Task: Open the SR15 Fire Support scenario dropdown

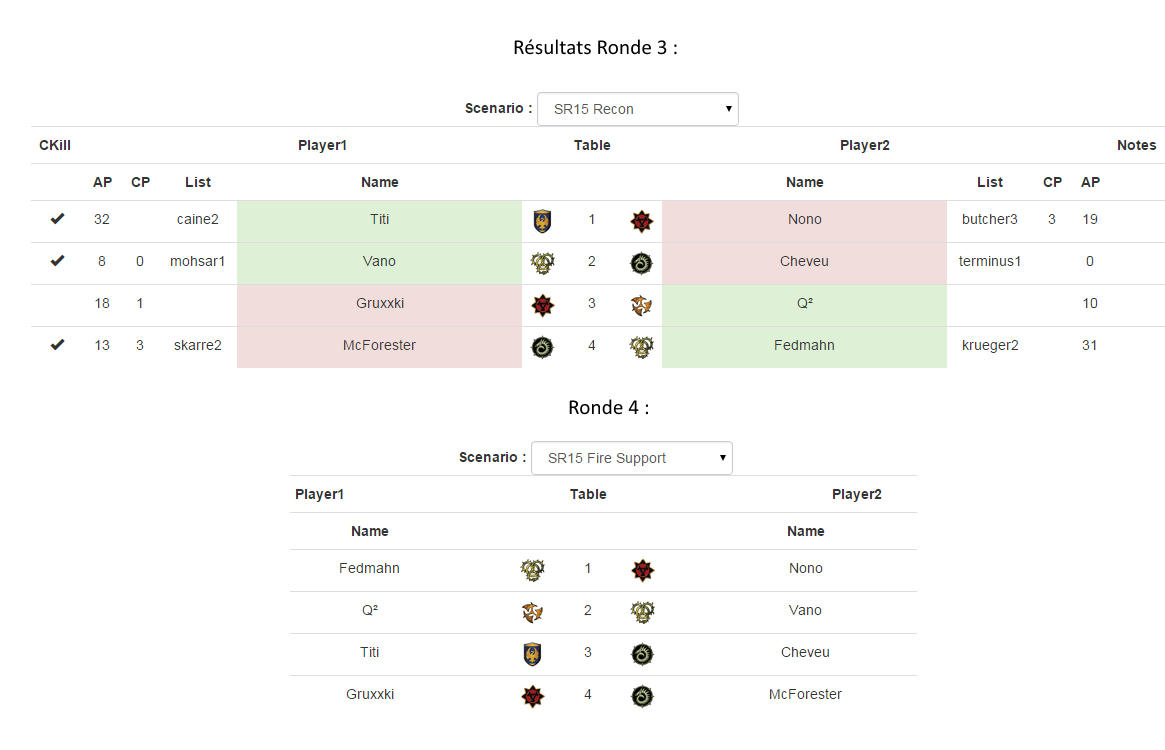Action: (632, 458)
